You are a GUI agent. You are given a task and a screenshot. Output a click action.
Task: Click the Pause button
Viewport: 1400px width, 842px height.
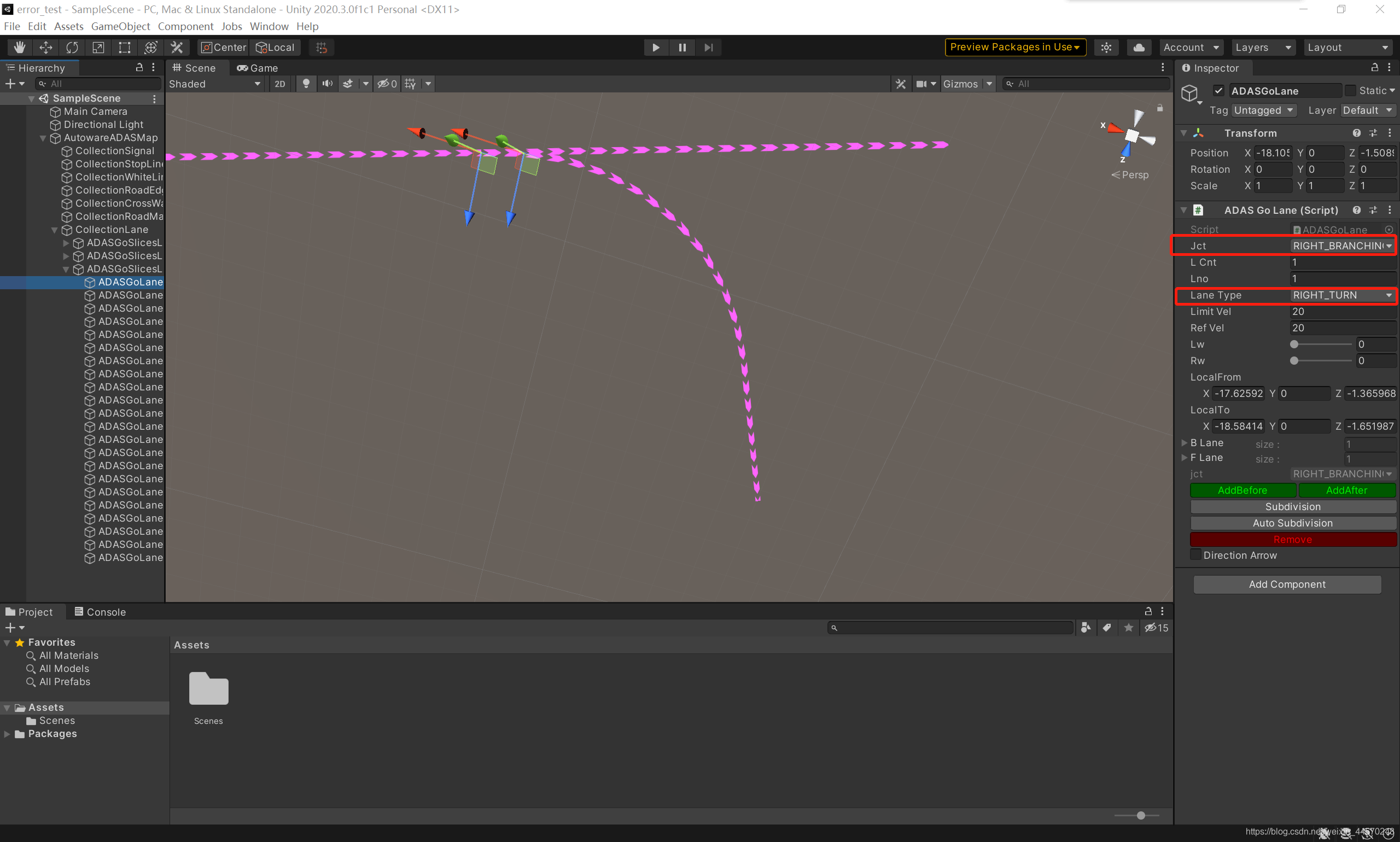(x=682, y=48)
